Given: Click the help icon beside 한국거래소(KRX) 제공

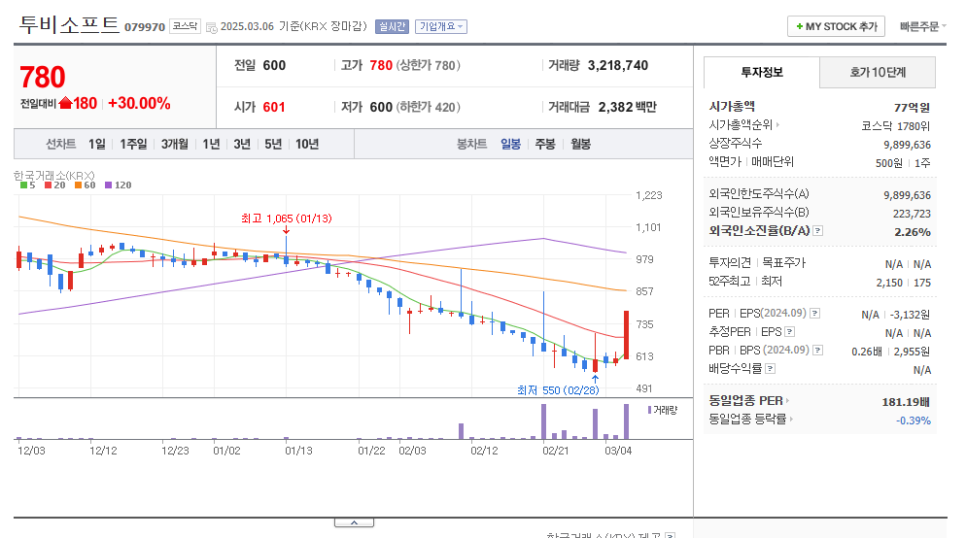Looking at the screenshot, I should click(670, 536).
